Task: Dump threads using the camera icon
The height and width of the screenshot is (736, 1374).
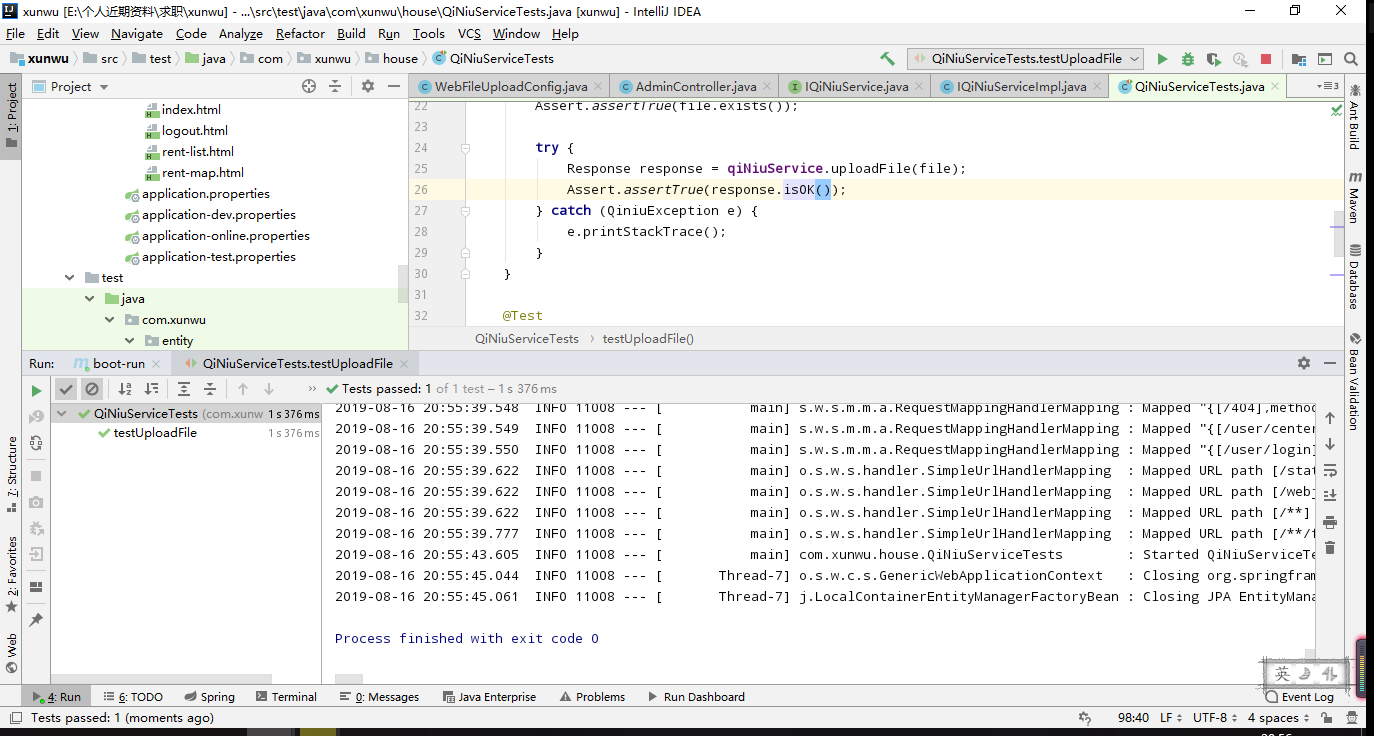Action: (x=36, y=502)
